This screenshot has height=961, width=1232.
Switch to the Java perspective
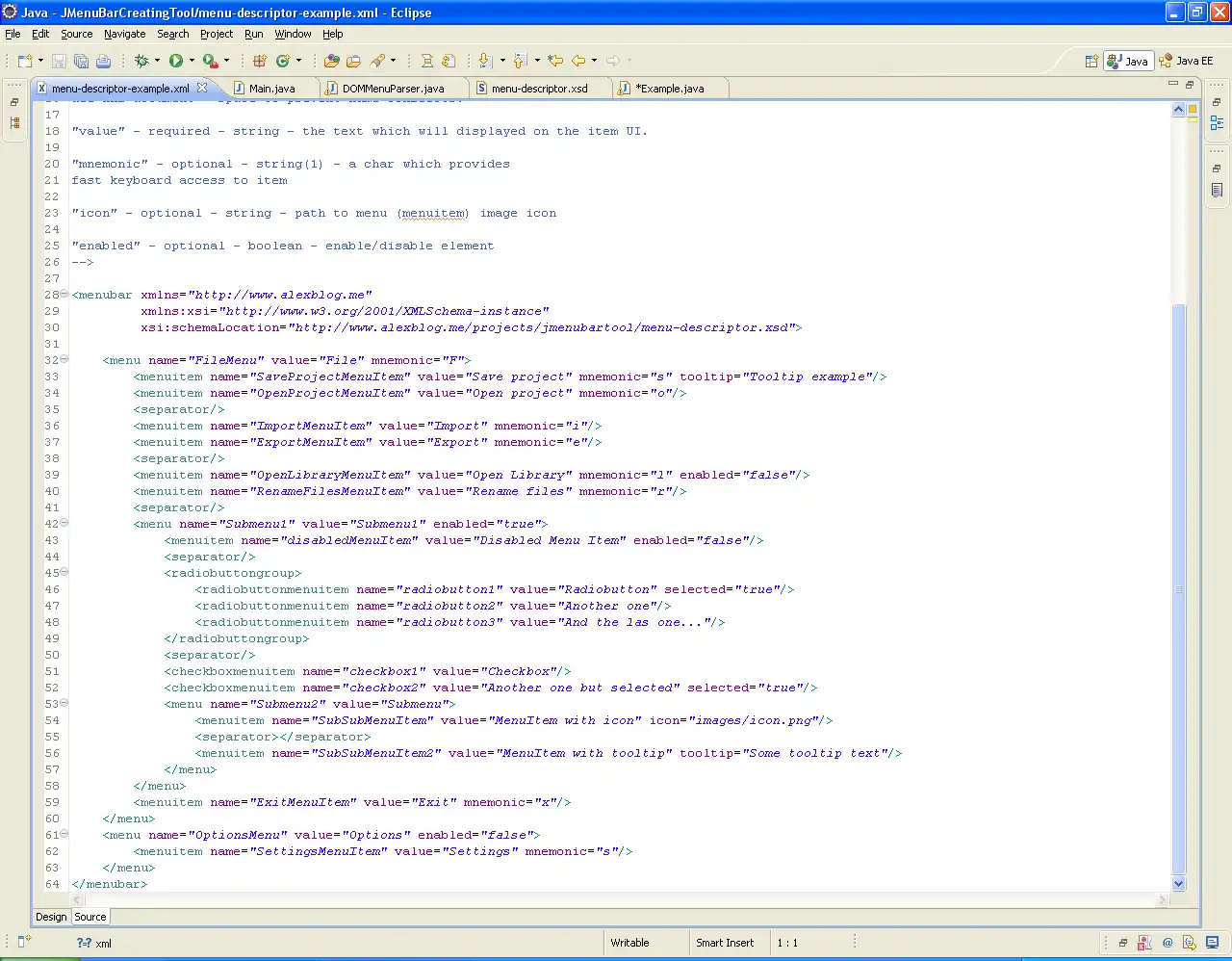[x=1128, y=61]
